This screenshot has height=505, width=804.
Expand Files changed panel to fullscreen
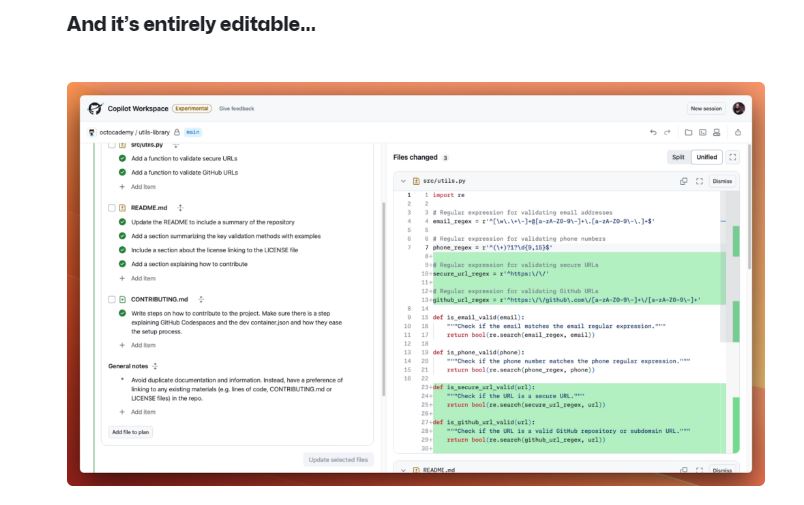[733, 157]
